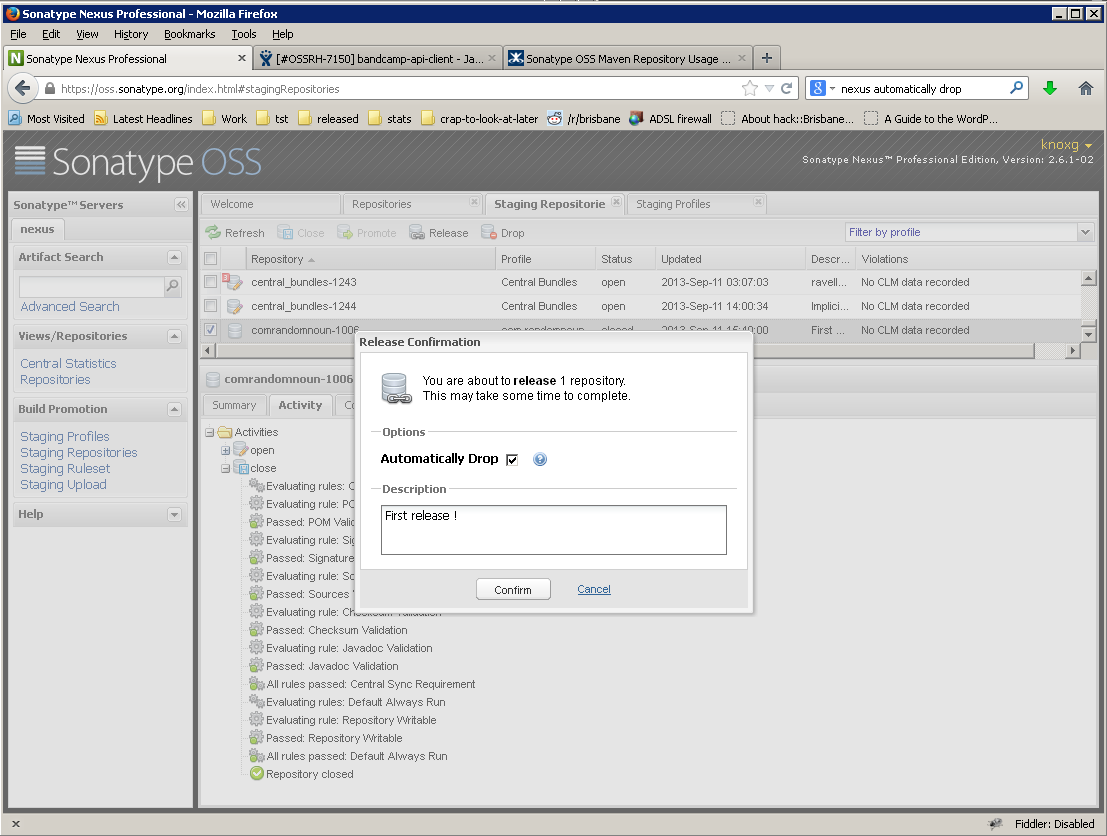Expand the Help section

click(174, 515)
